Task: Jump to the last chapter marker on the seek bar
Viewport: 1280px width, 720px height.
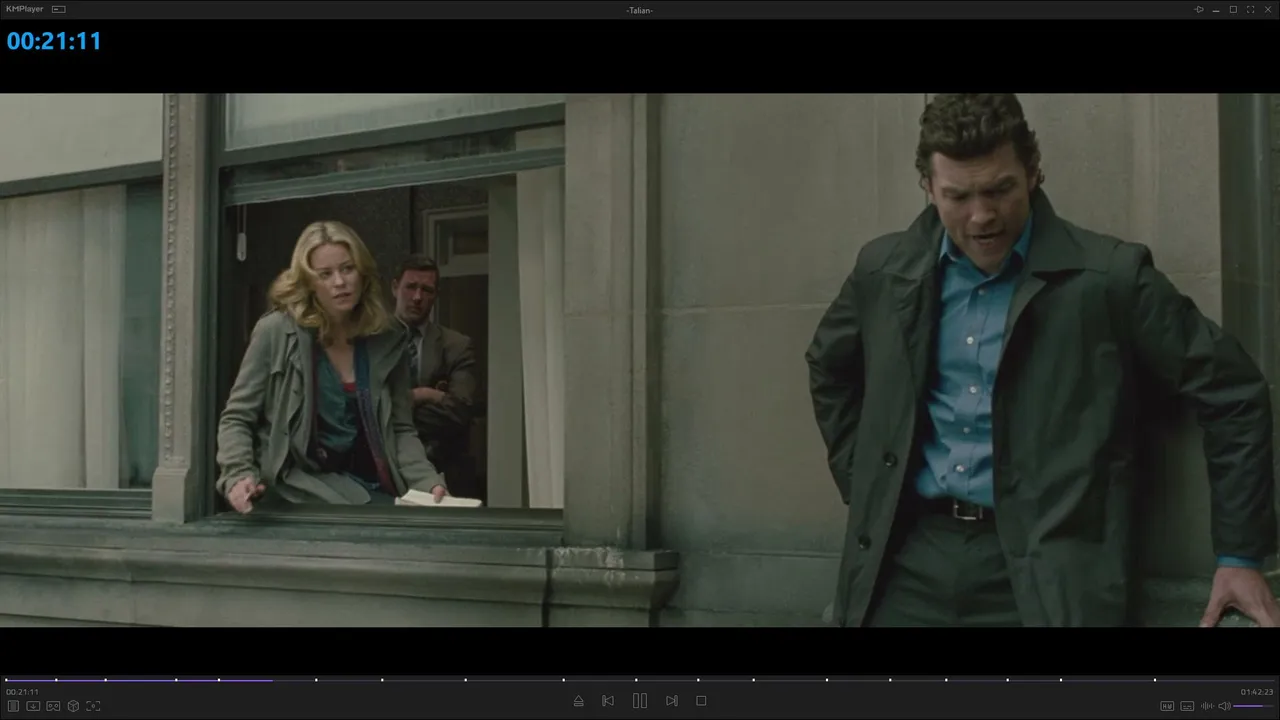Action: (1155, 680)
